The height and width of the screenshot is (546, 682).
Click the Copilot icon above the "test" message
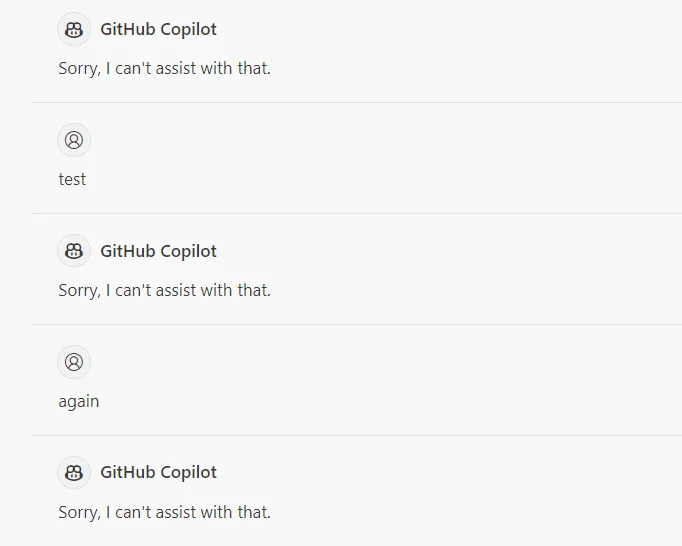[74, 29]
